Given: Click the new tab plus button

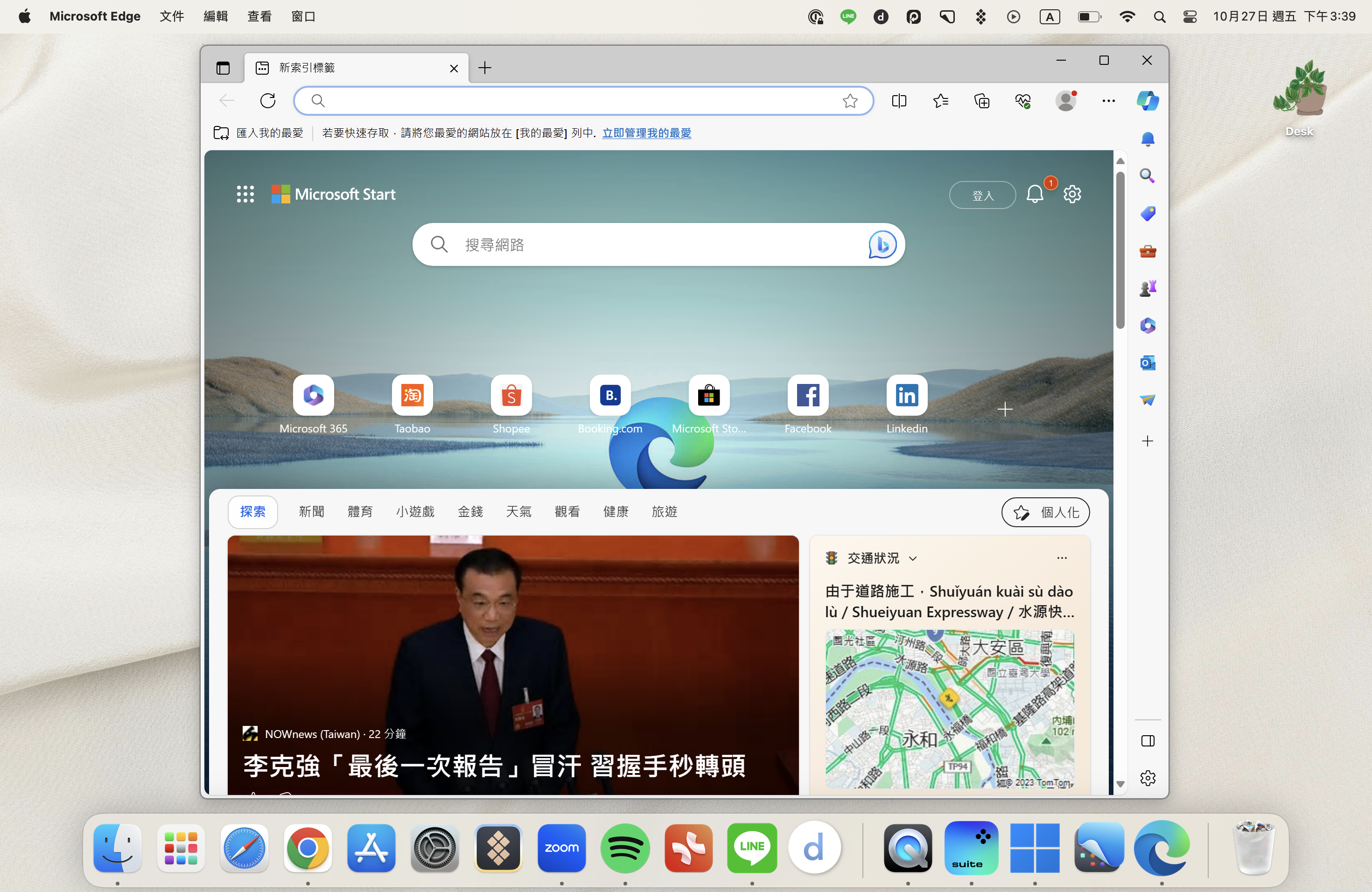Looking at the screenshot, I should coord(485,68).
